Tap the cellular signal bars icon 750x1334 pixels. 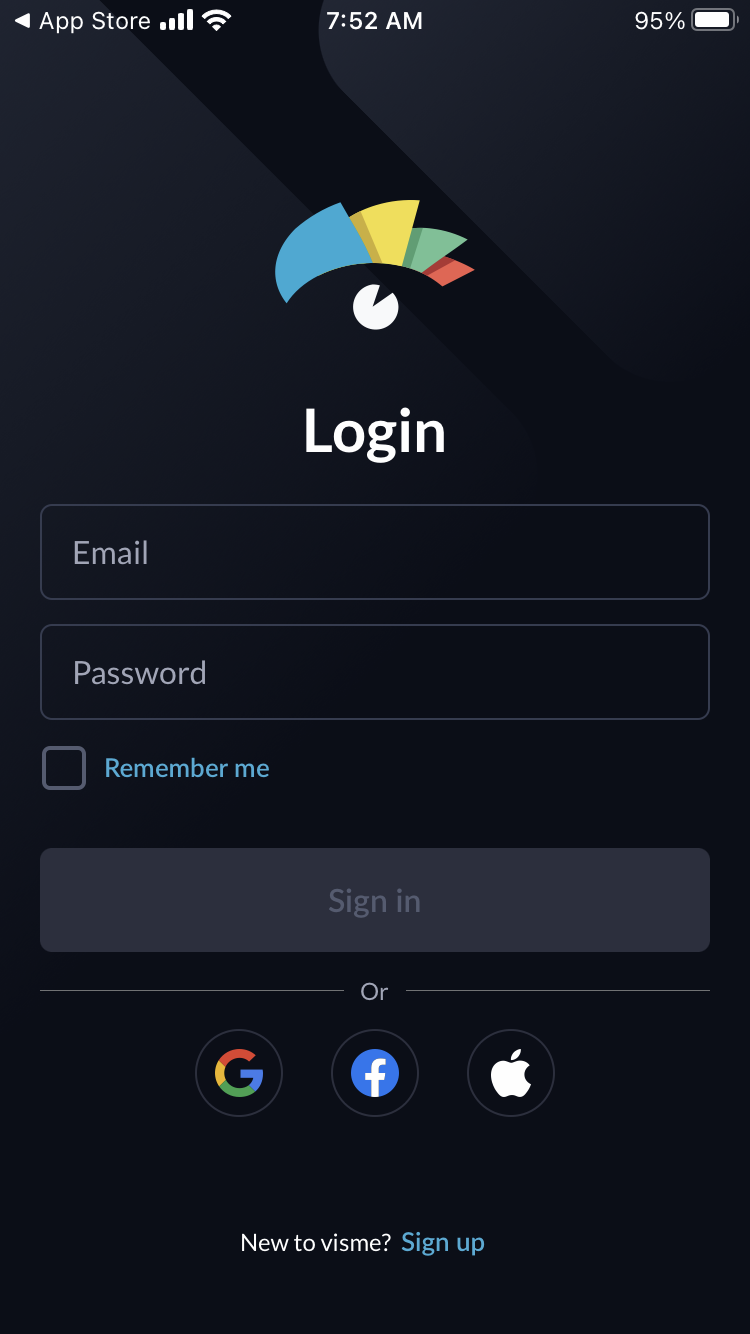(176, 20)
